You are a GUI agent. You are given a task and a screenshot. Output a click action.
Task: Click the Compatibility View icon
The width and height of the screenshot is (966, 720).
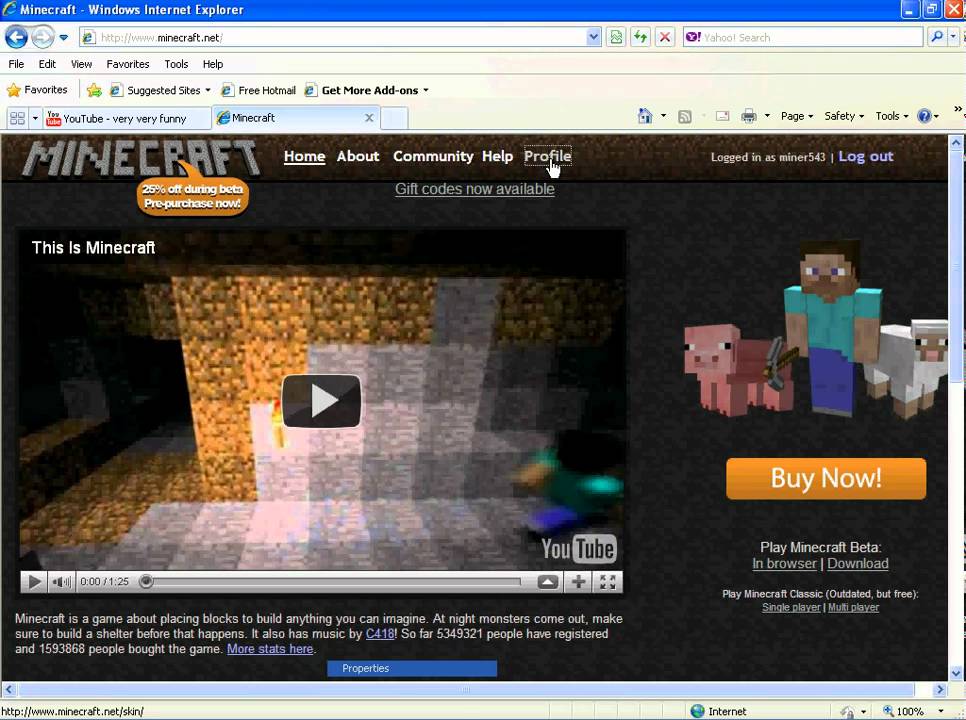coord(616,38)
